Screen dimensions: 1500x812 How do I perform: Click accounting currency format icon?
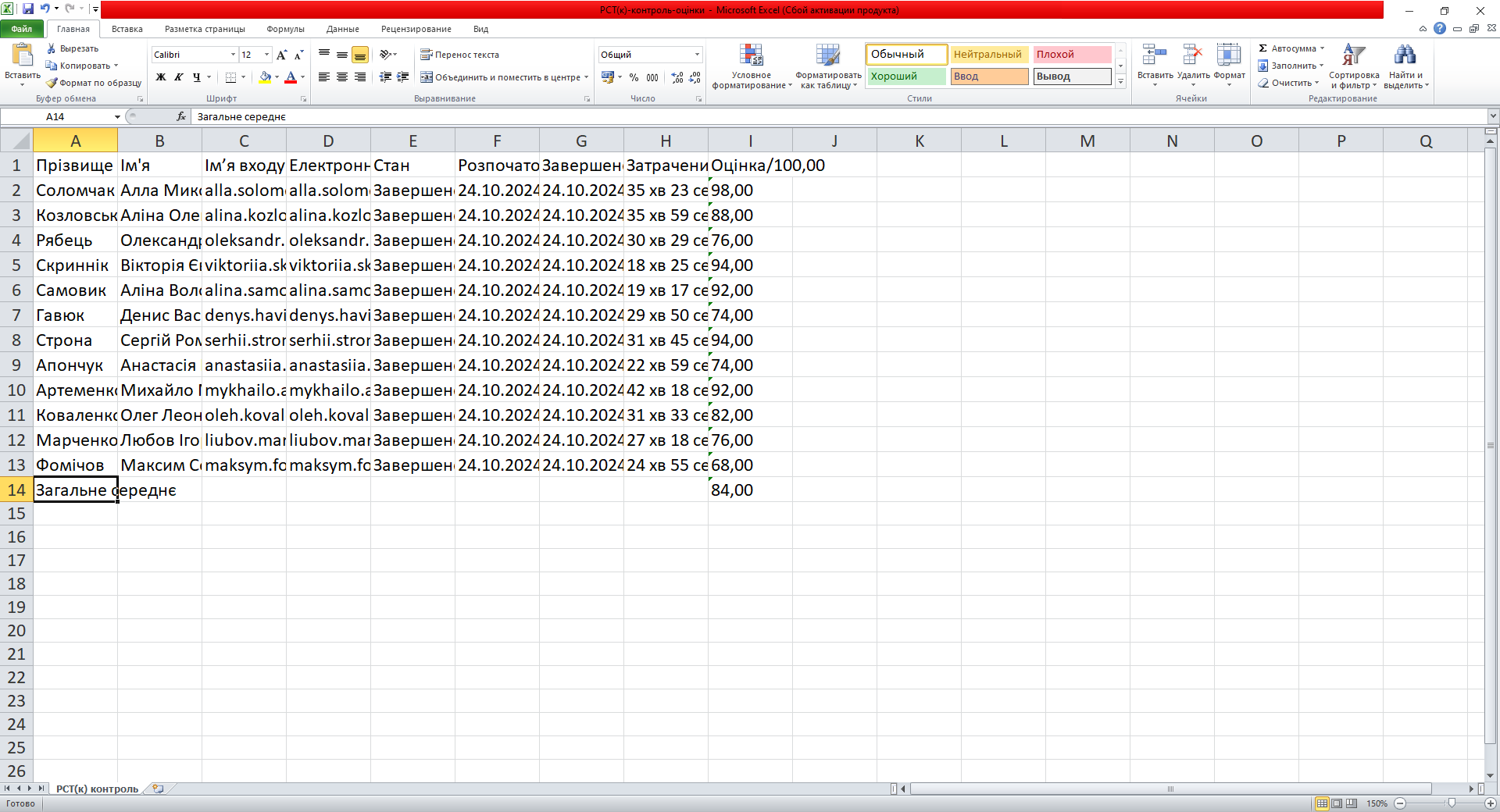tap(608, 77)
